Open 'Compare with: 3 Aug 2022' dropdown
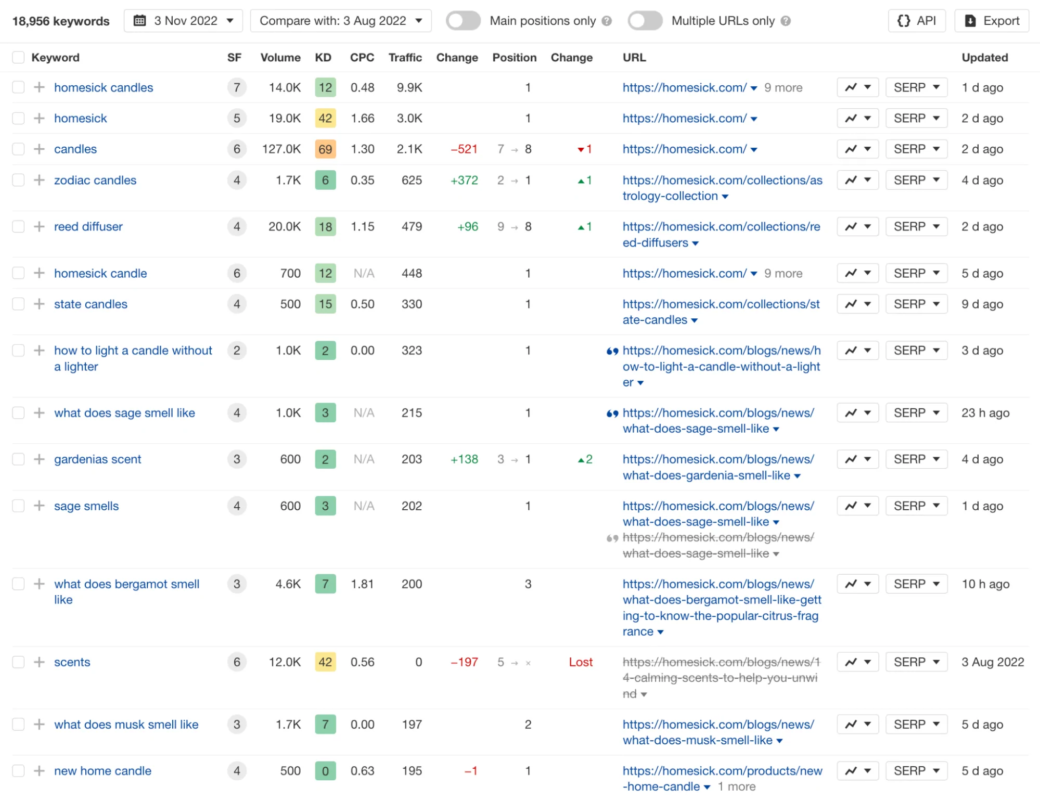Screen dimensions: 1040x800 tap(341, 21)
